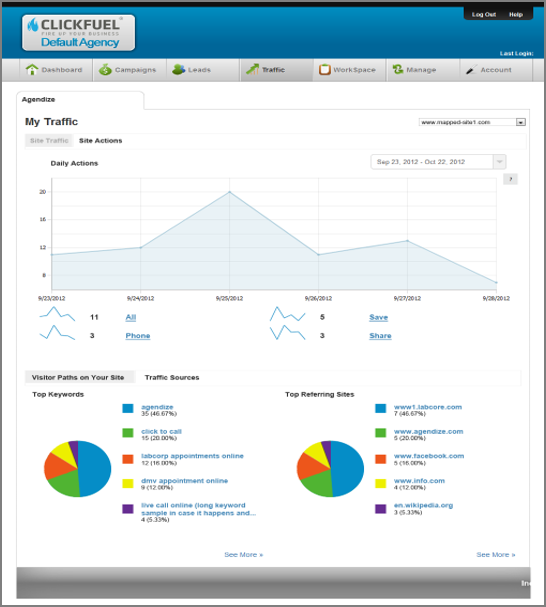Go to the Leads section
The width and height of the screenshot is (546, 607).
tap(203, 70)
